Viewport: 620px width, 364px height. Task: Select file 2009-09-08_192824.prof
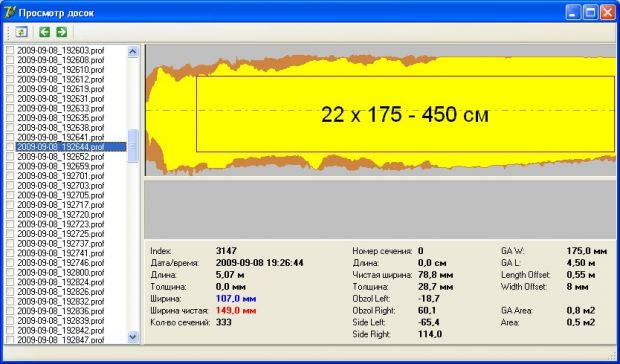pos(60,282)
